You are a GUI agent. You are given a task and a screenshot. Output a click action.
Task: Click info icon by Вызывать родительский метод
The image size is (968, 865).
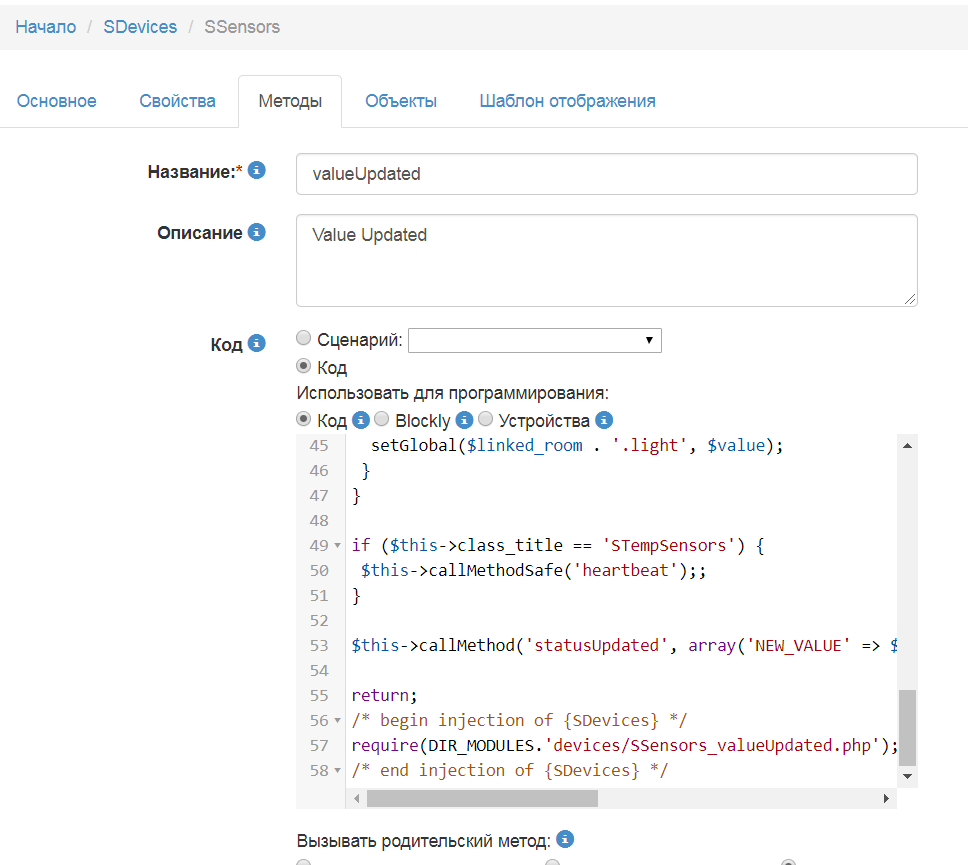click(565, 839)
